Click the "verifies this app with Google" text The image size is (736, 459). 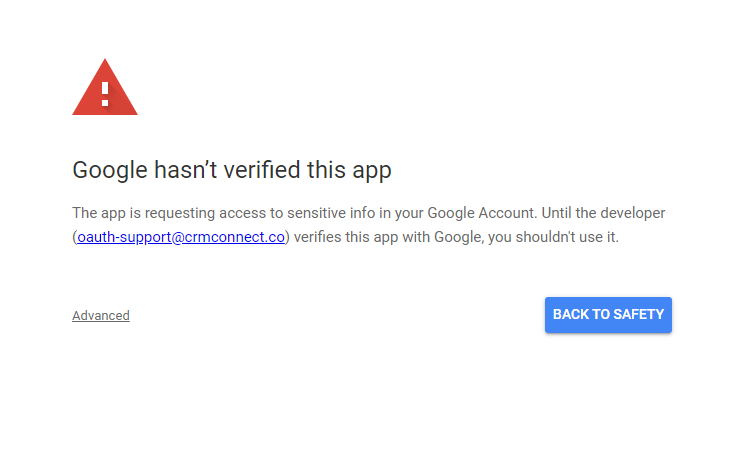[383, 238]
